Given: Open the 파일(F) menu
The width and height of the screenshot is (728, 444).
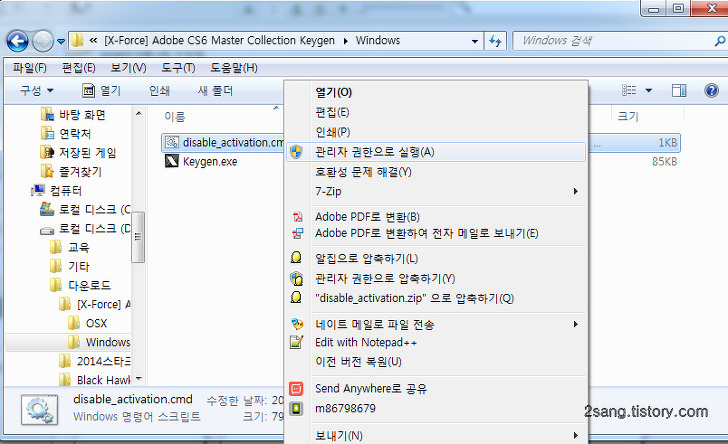Looking at the screenshot, I should pos(29,68).
